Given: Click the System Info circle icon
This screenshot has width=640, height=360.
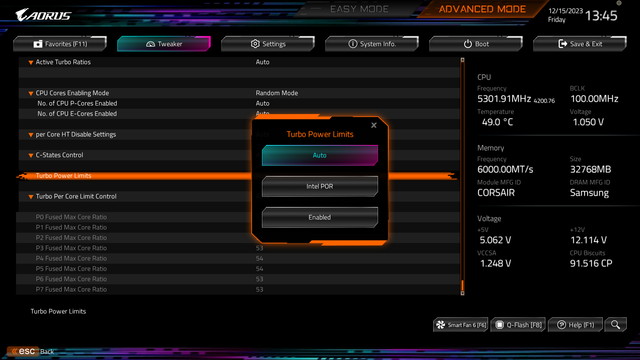Looking at the screenshot, I should click(x=353, y=44).
